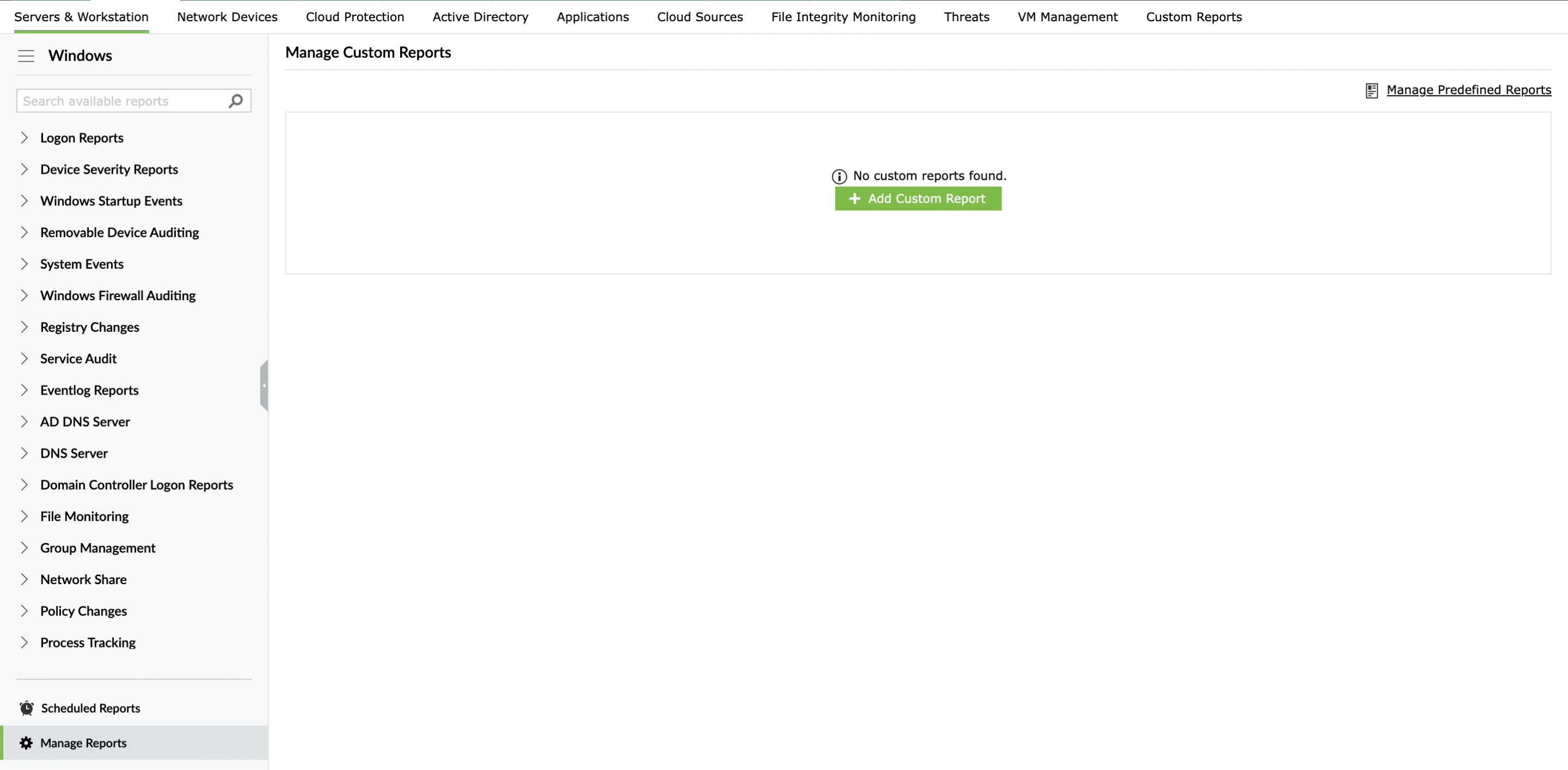Switch to the Network Devices tab
Viewport: 1568px width, 770px height.
tap(227, 17)
